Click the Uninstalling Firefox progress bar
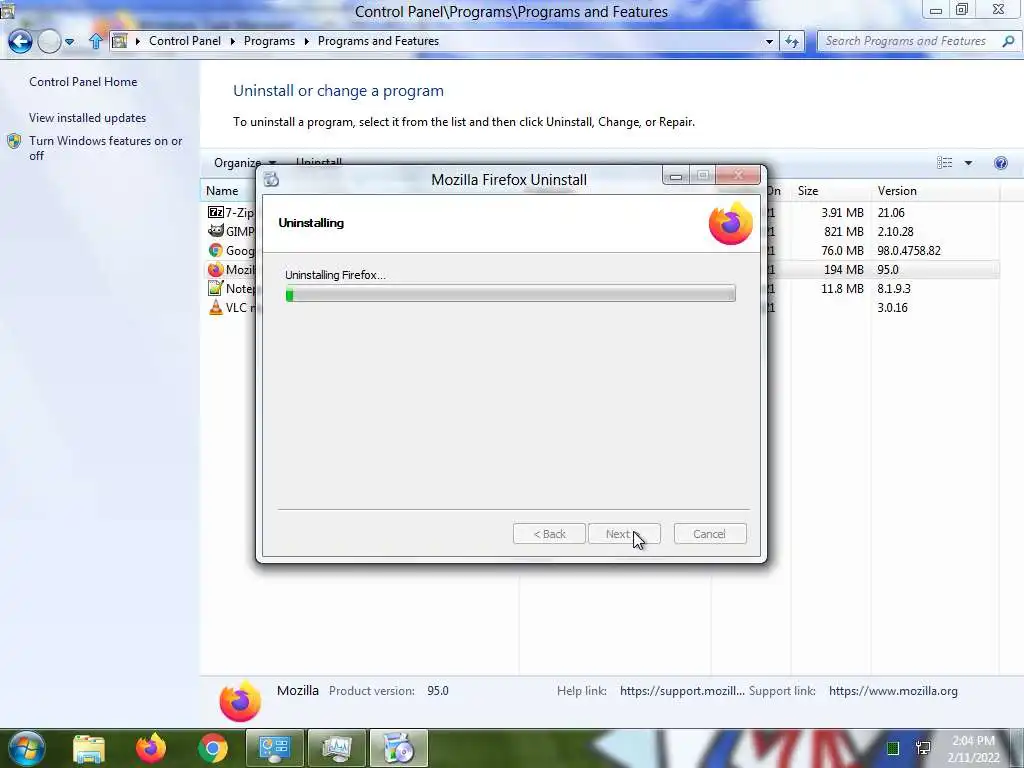 (x=511, y=294)
